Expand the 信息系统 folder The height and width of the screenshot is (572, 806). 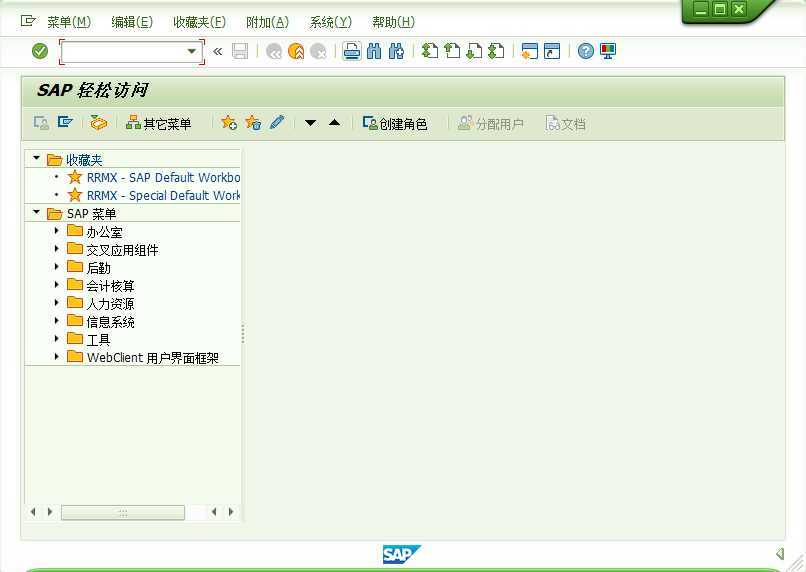tap(57, 321)
